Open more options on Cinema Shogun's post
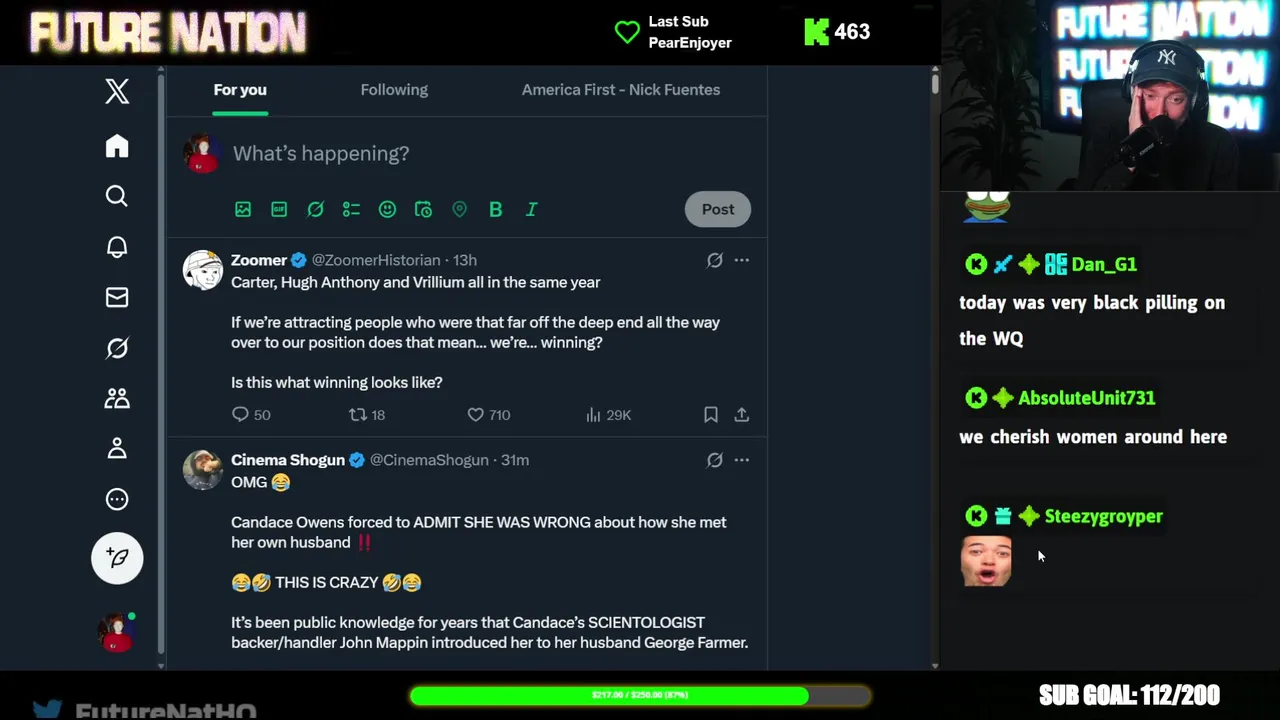Viewport: 1280px width, 720px height. pos(741,460)
